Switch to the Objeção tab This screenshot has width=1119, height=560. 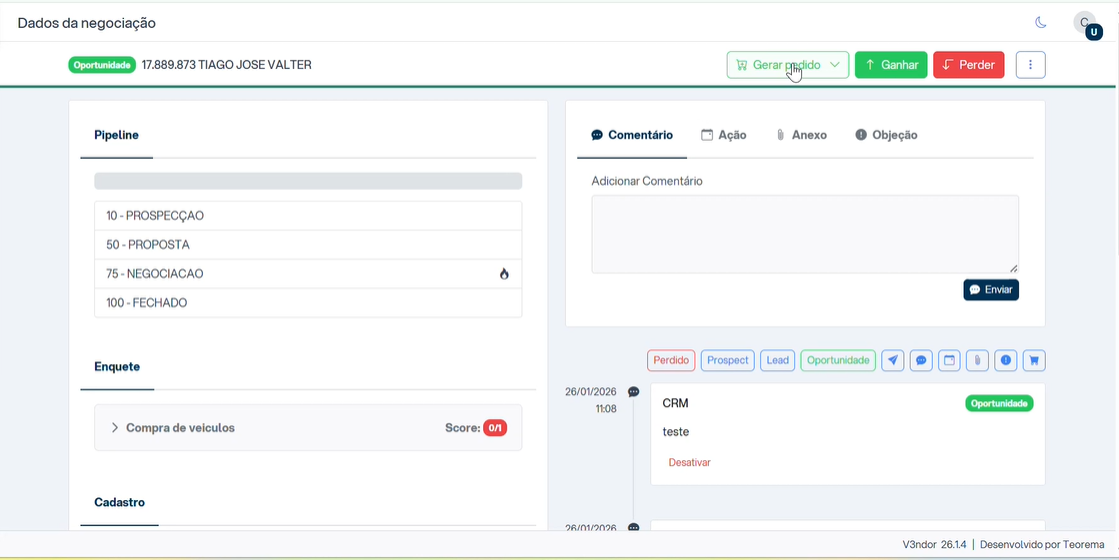tap(886, 135)
